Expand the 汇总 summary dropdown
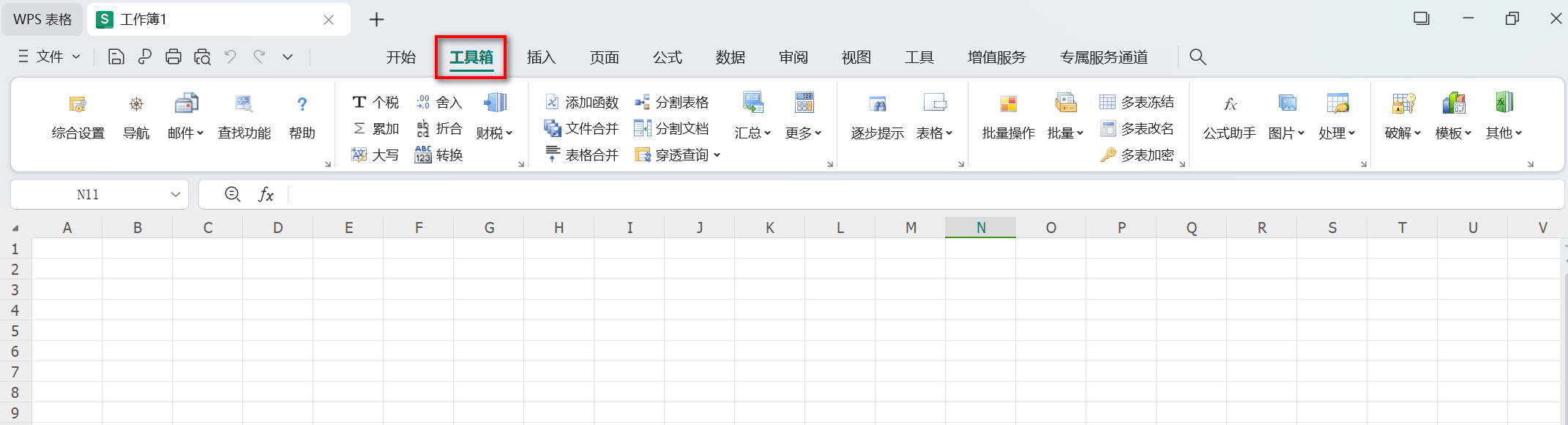The height and width of the screenshot is (425, 1568). [x=753, y=133]
